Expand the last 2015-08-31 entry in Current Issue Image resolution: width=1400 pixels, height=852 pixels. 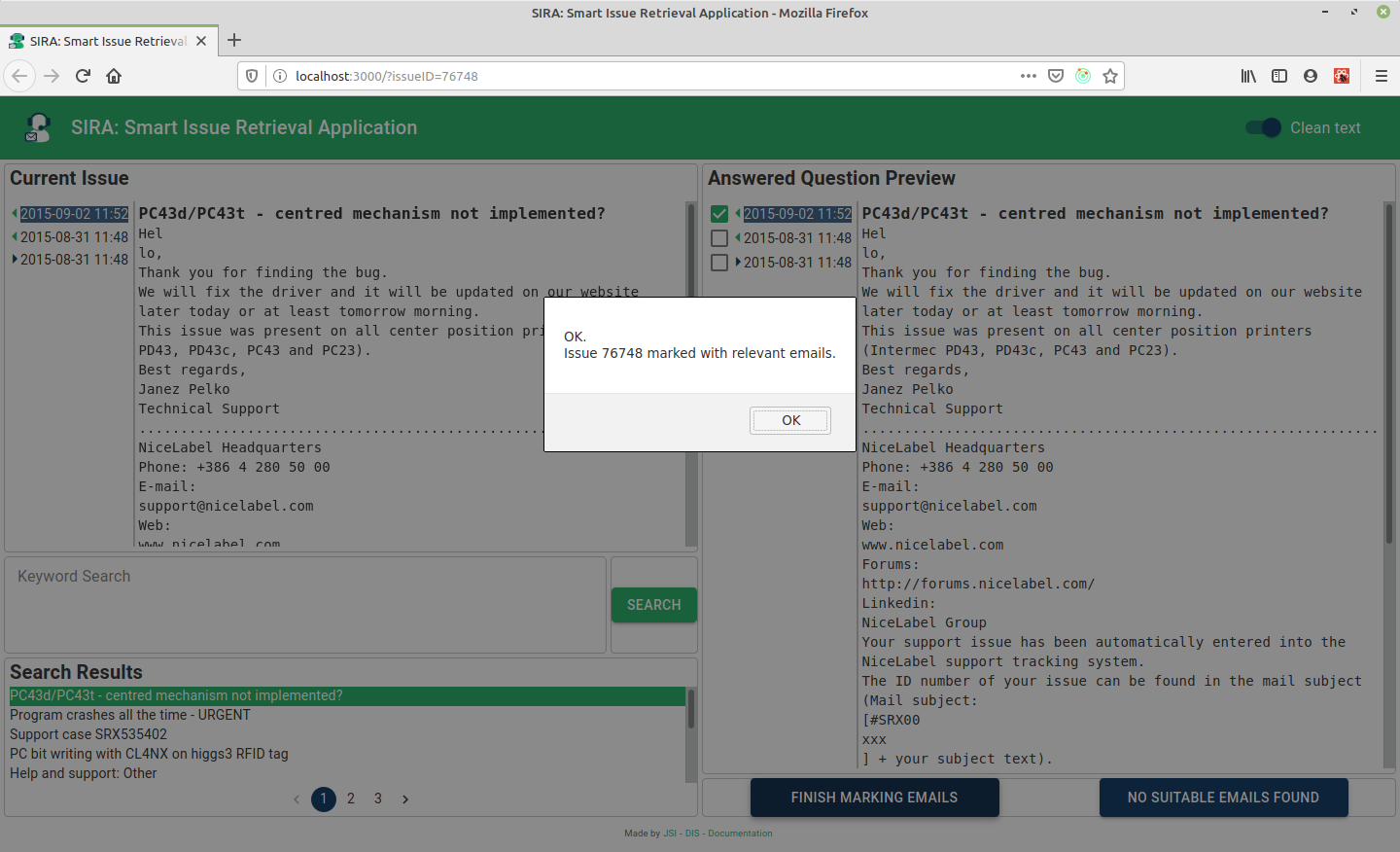[14, 259]
